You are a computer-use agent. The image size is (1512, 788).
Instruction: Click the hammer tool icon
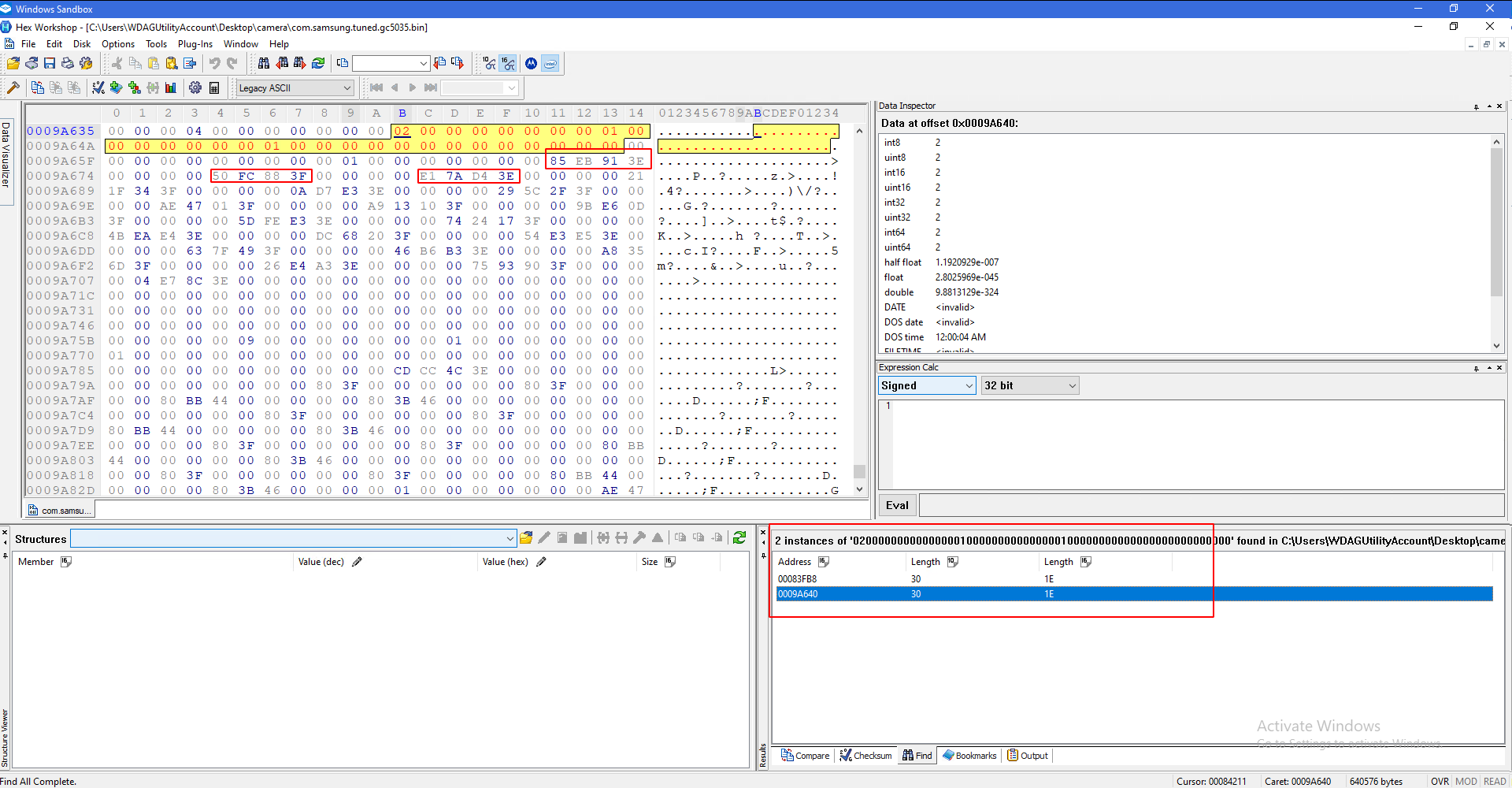click(x=13, y=88)
